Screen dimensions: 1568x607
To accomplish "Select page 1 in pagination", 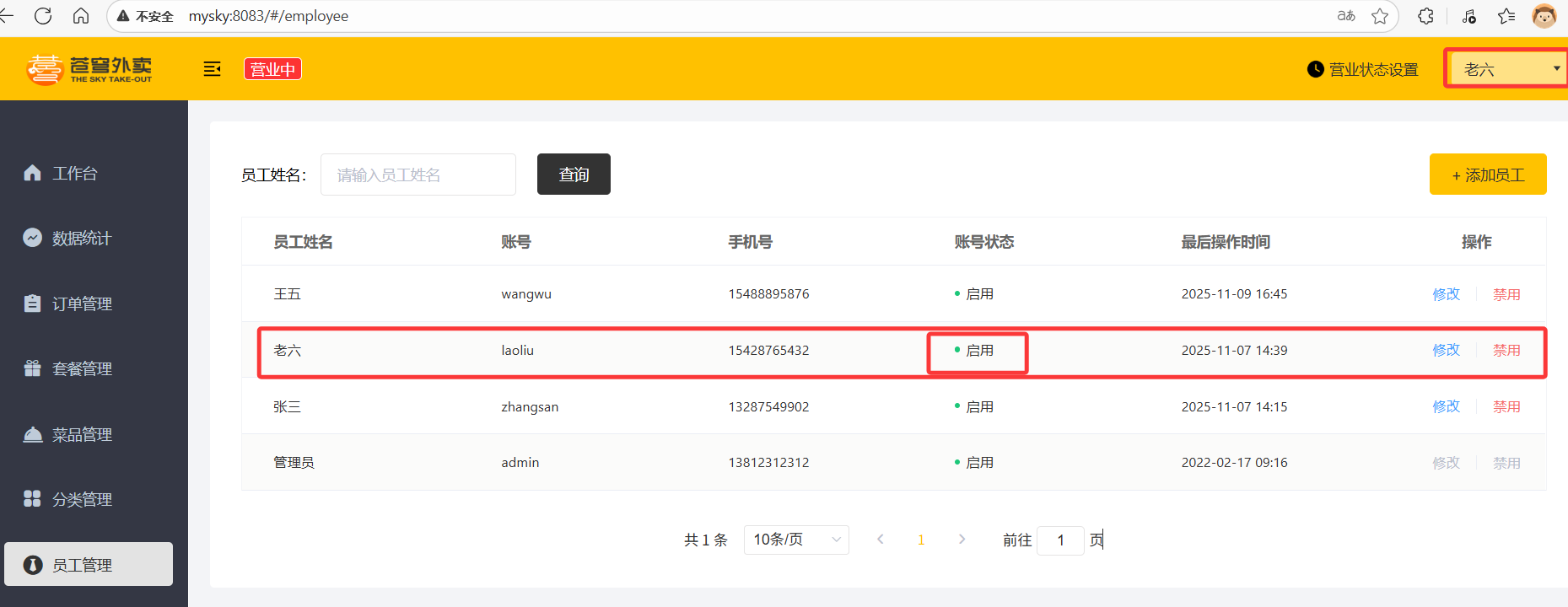I will (x=921, y=540).
